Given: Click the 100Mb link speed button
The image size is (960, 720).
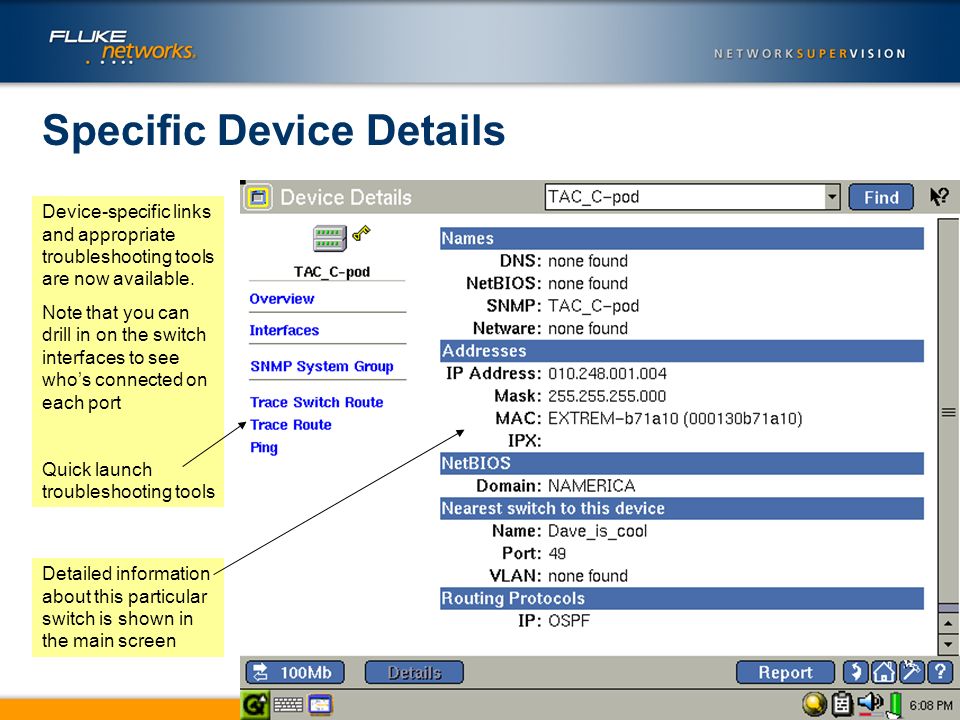Looking at the screenshot, I should 294,672.
